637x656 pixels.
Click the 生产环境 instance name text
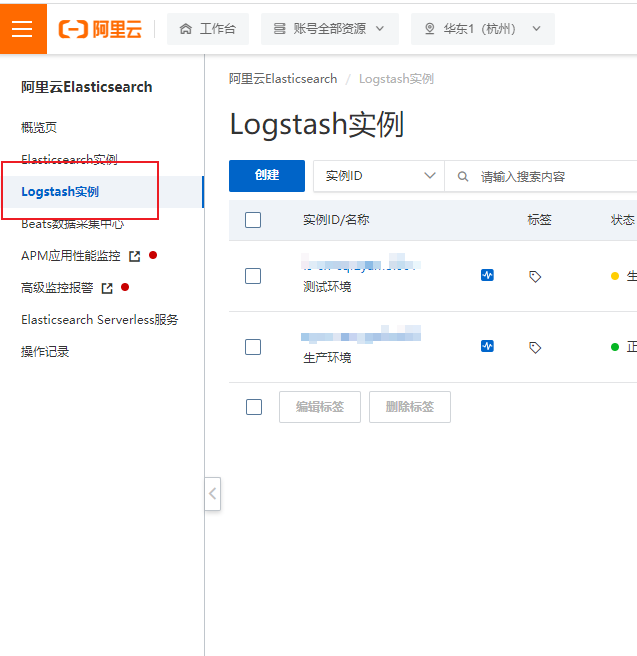[x=327, y=358]
